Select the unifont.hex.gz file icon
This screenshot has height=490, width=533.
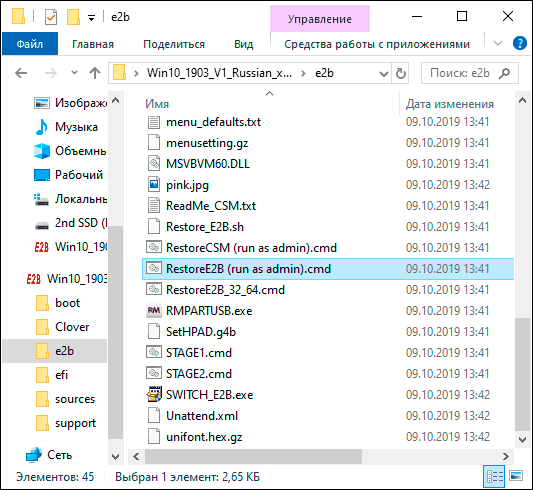[x=154, y=437]
